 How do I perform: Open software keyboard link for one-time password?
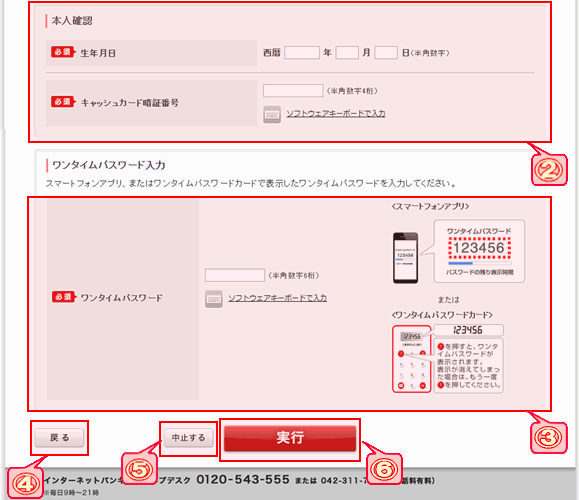click(x=277, y=298)
